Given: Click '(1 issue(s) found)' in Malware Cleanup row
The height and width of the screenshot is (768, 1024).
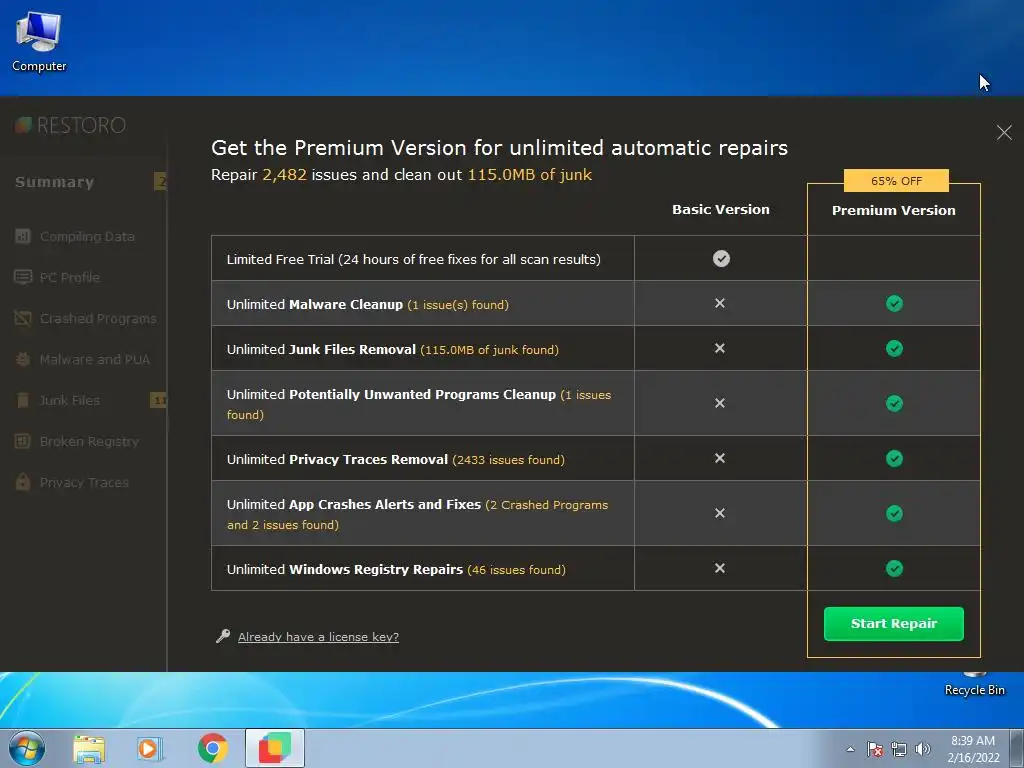Looking at the screenshot, I should (458, 305).
